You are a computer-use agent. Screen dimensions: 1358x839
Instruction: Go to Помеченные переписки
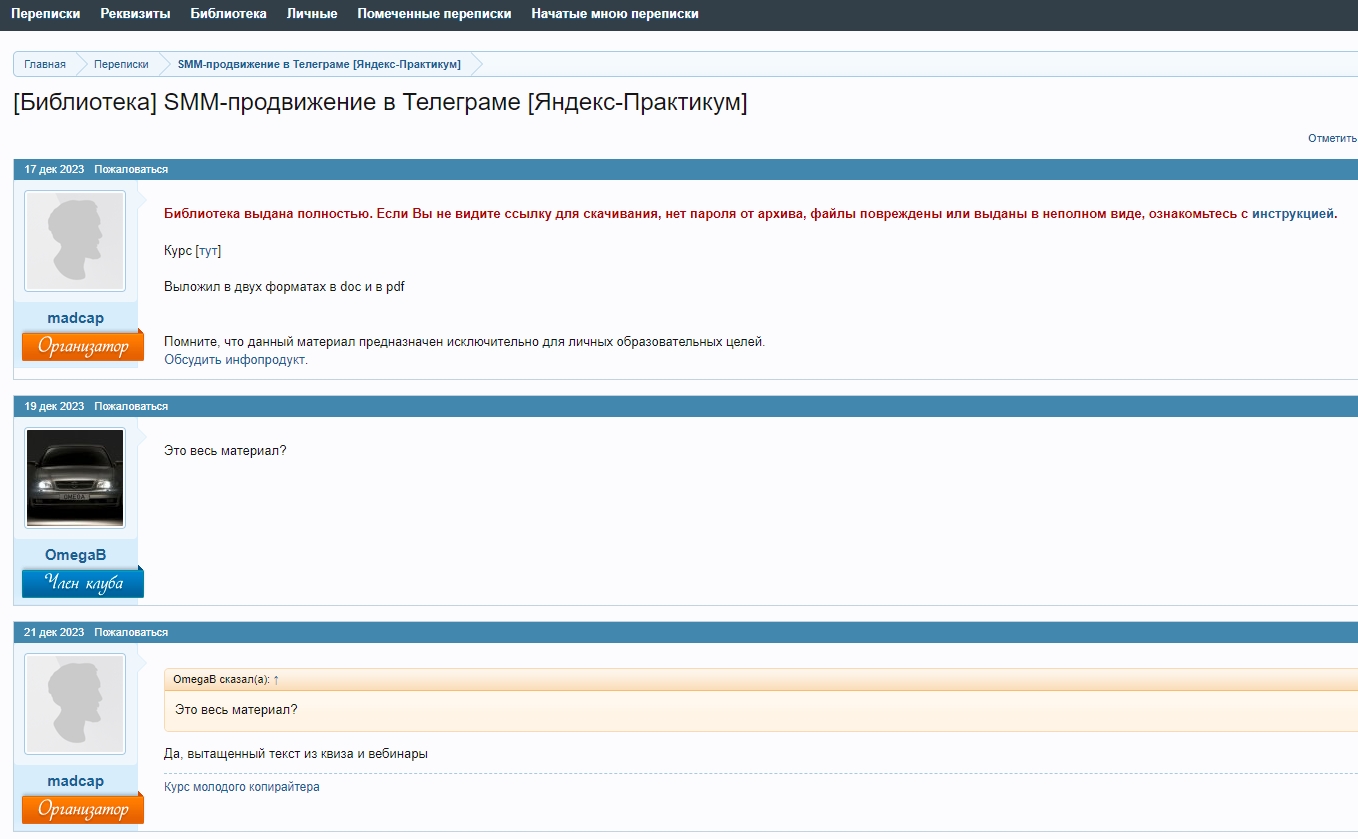tap(434, 14)
